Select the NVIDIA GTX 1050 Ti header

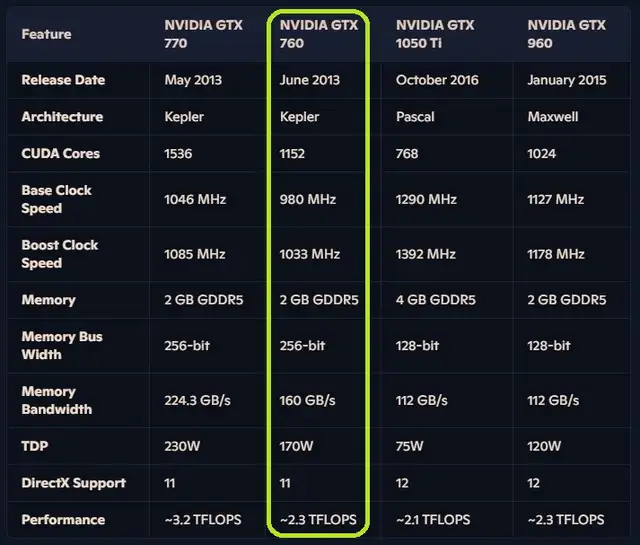click(x=435, y=34)
